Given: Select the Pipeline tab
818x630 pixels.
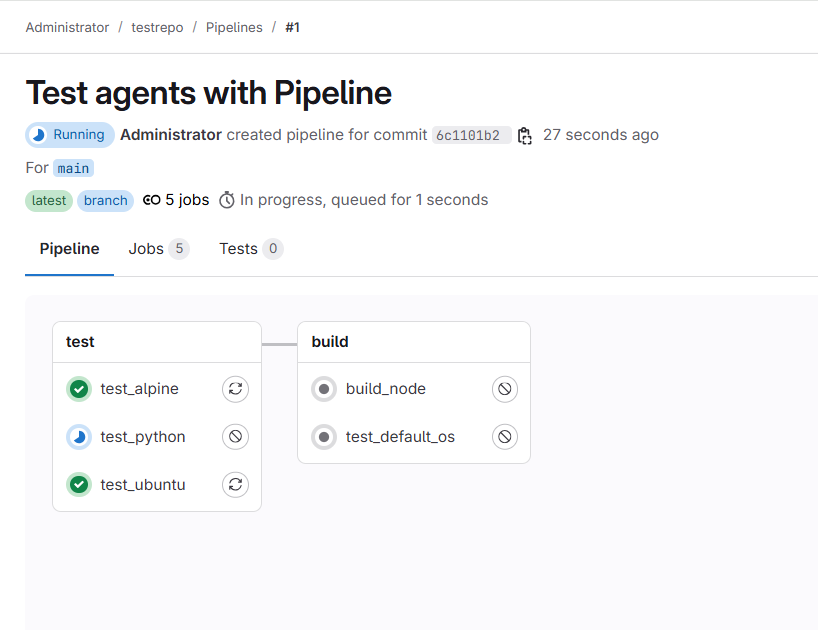Looking at the screenshot, I should click(68, 248).
